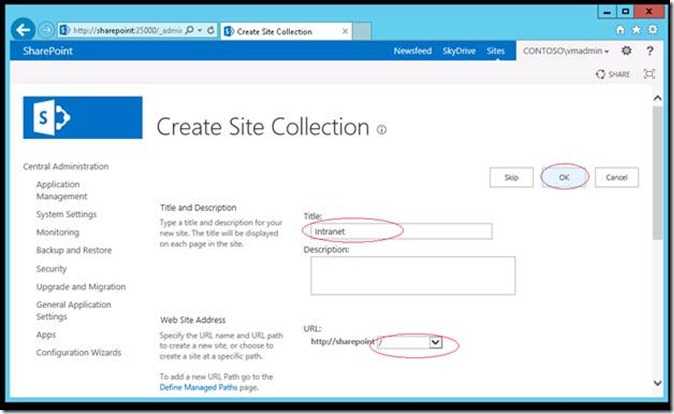This screenshot has height=414, width=674.
Task: Open address bar dropdown arrow
Action: pos(200,31)
